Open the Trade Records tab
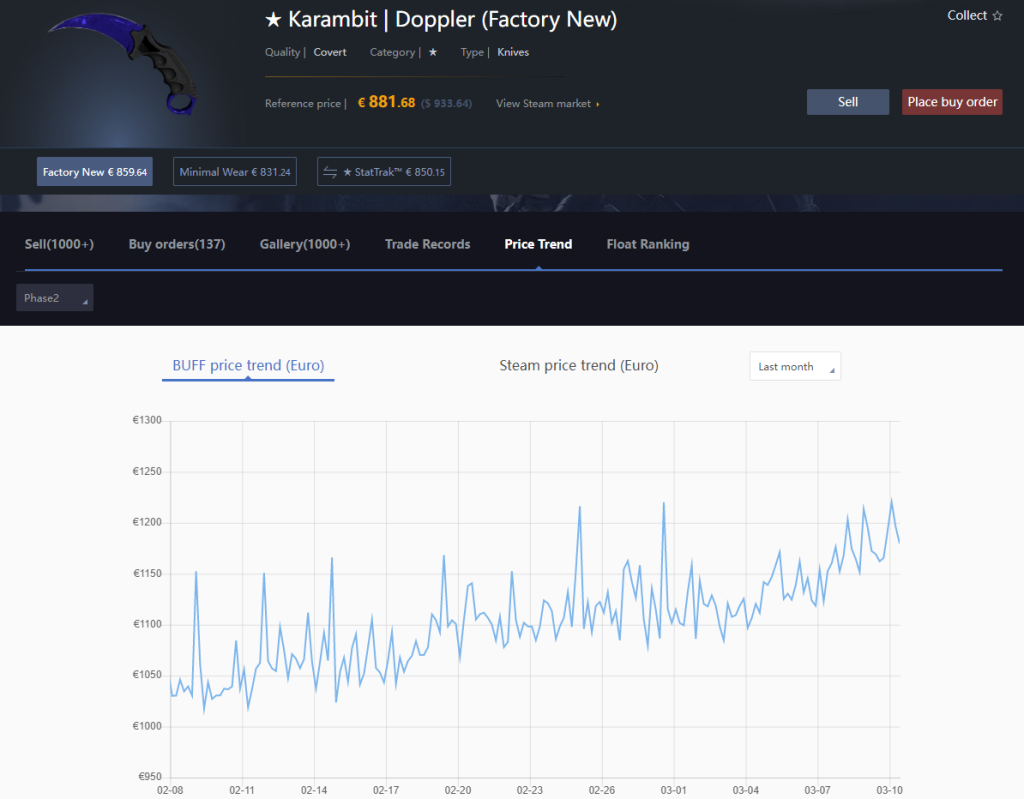The width and height of the screenshot is (1024, 799). [x=428, y=244]
